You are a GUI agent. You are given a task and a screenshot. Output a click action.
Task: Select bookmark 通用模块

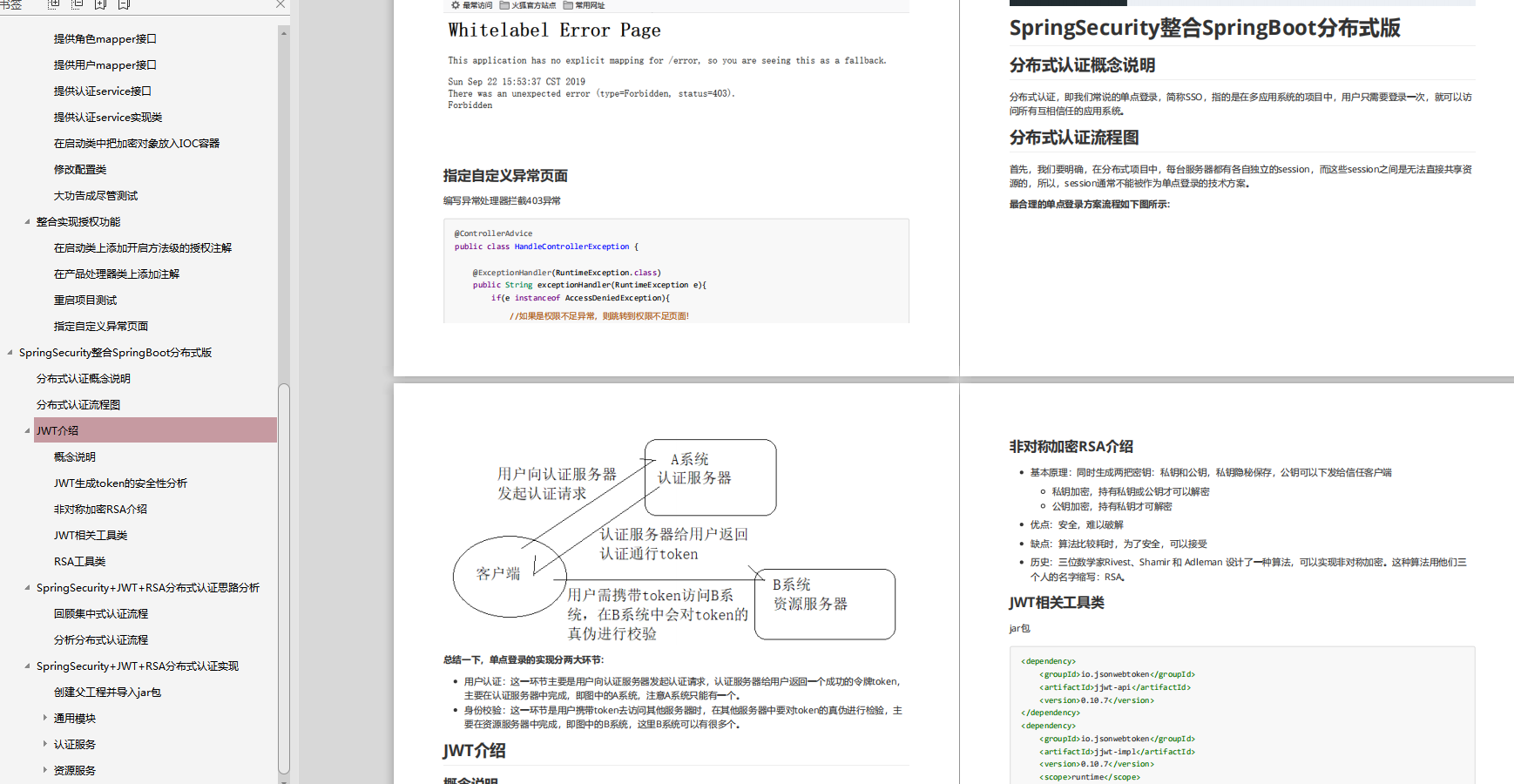tap(75, 719)
